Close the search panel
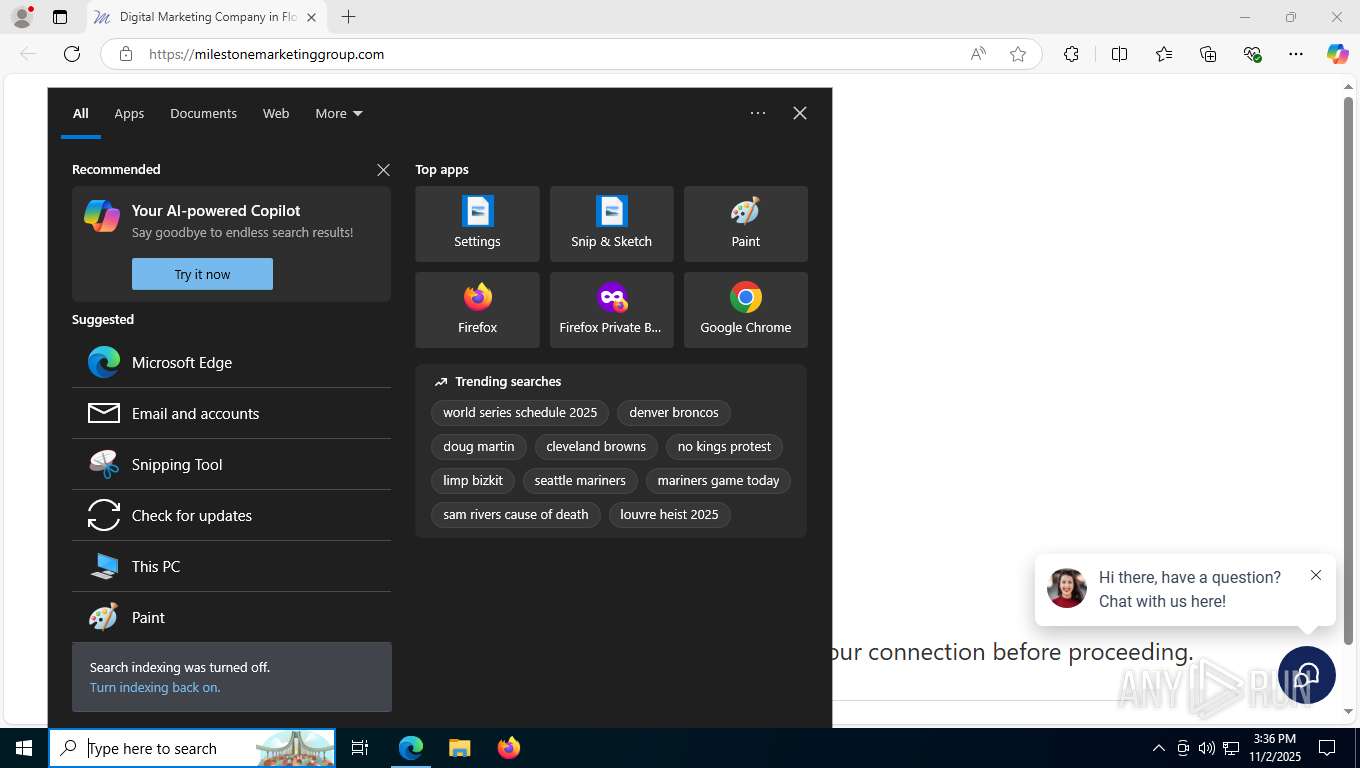 coord(800,113)
